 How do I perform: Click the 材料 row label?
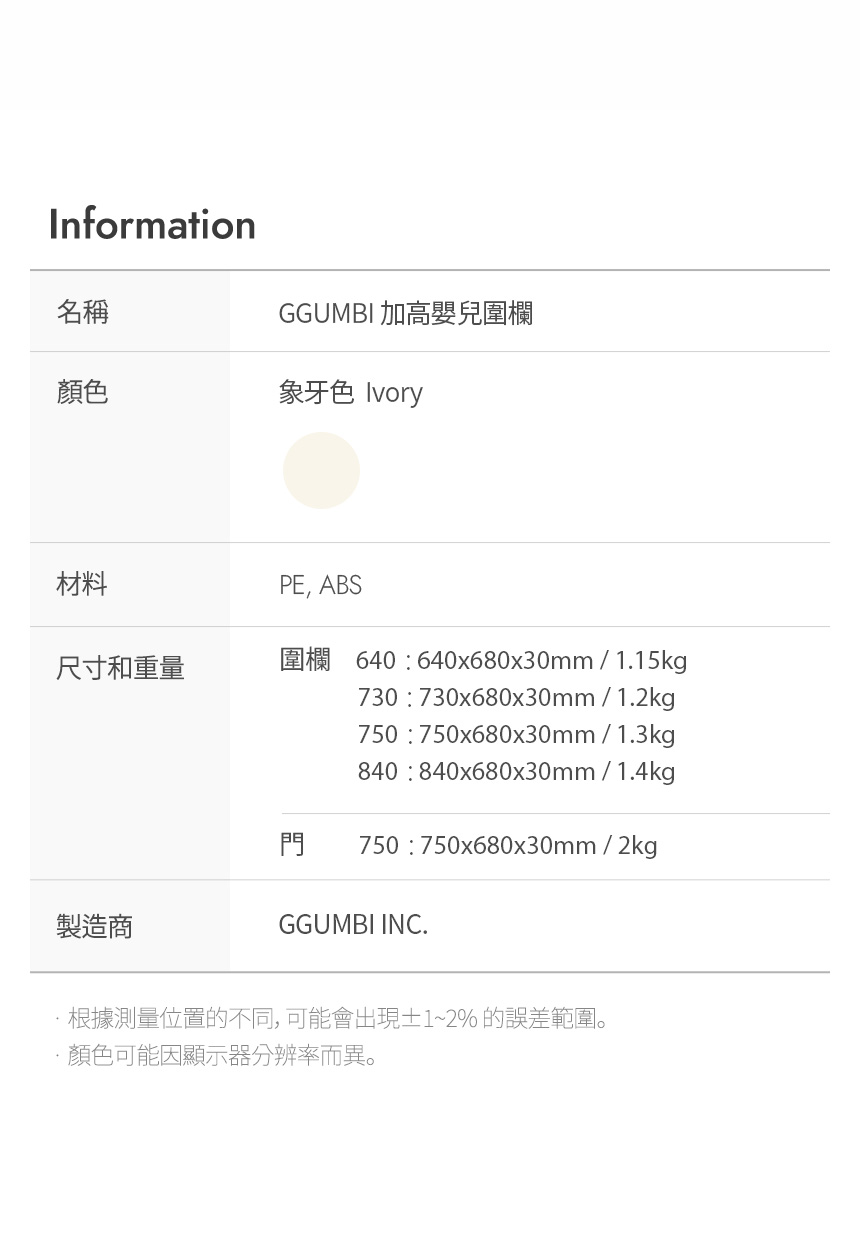click(x=82, y=584)
